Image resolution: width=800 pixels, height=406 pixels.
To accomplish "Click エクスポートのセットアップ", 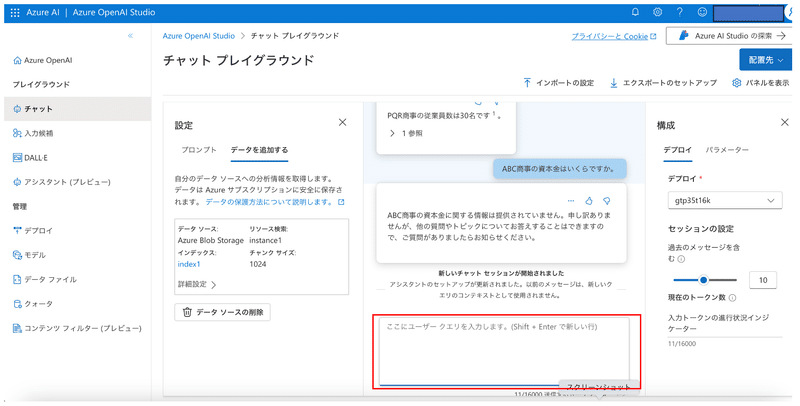I will [663, 83].
